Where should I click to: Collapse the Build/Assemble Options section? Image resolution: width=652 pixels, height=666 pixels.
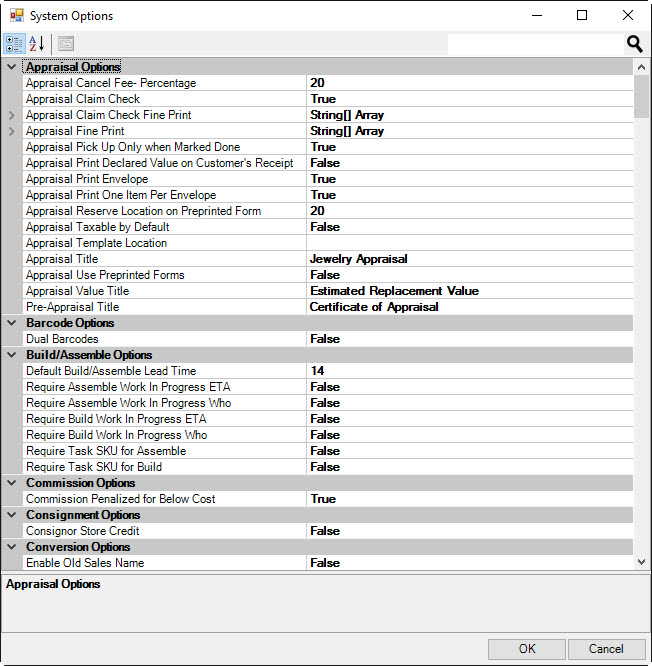point(12,355)
